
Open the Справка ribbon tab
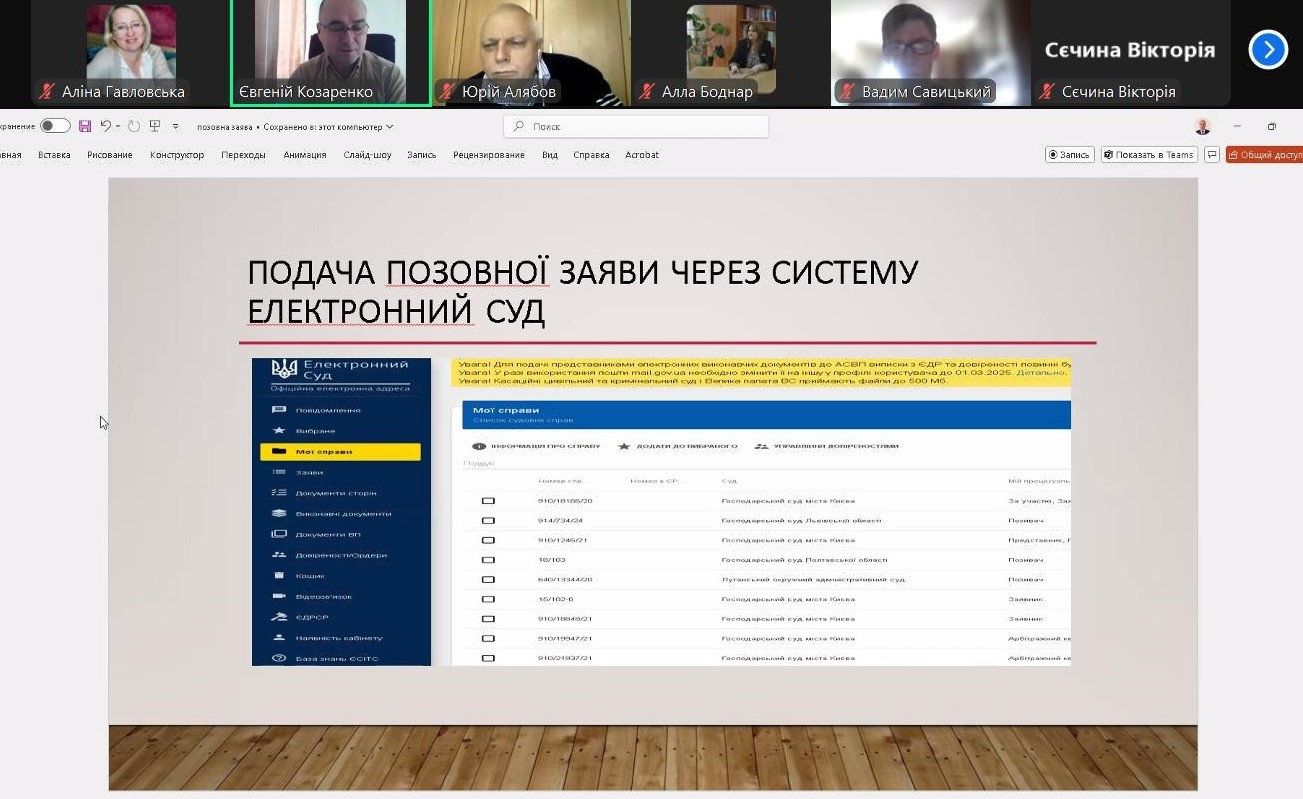click(592, 155)
